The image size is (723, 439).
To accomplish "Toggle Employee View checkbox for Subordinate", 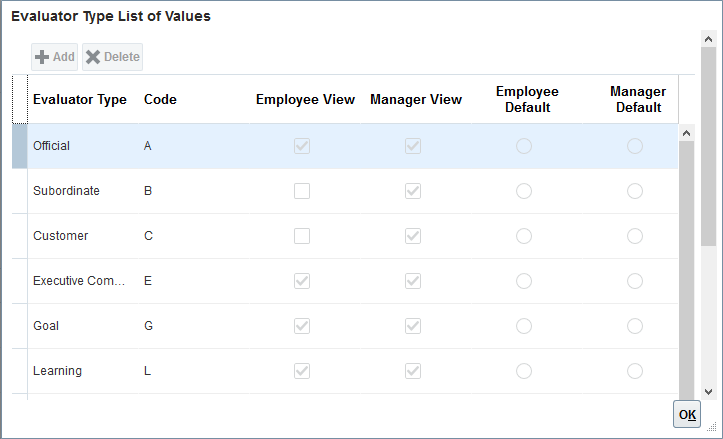I will click(x=302, y=191).
